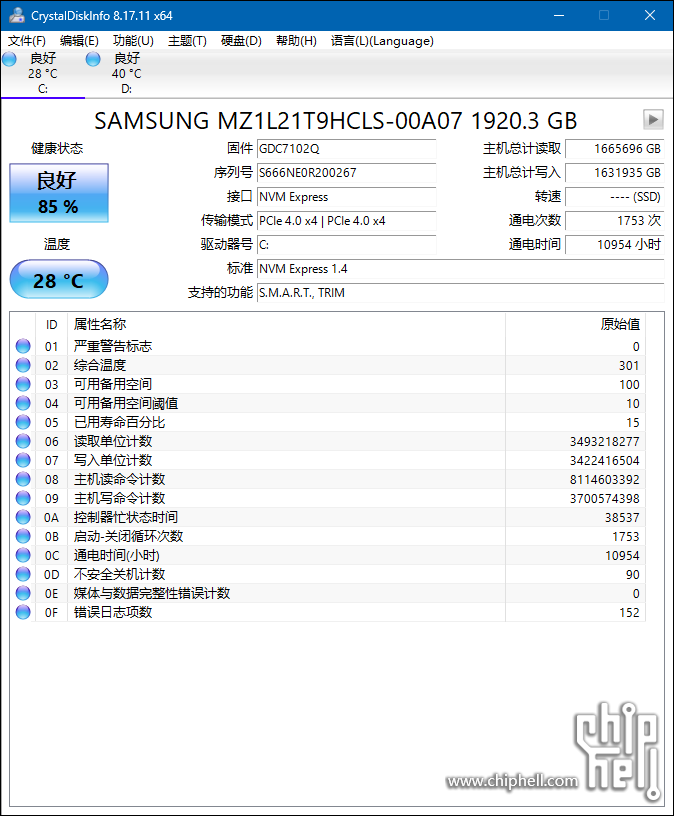
Task: Click the features field S.M.A.R.T., TRIM
Action: (x=461, y=292)
